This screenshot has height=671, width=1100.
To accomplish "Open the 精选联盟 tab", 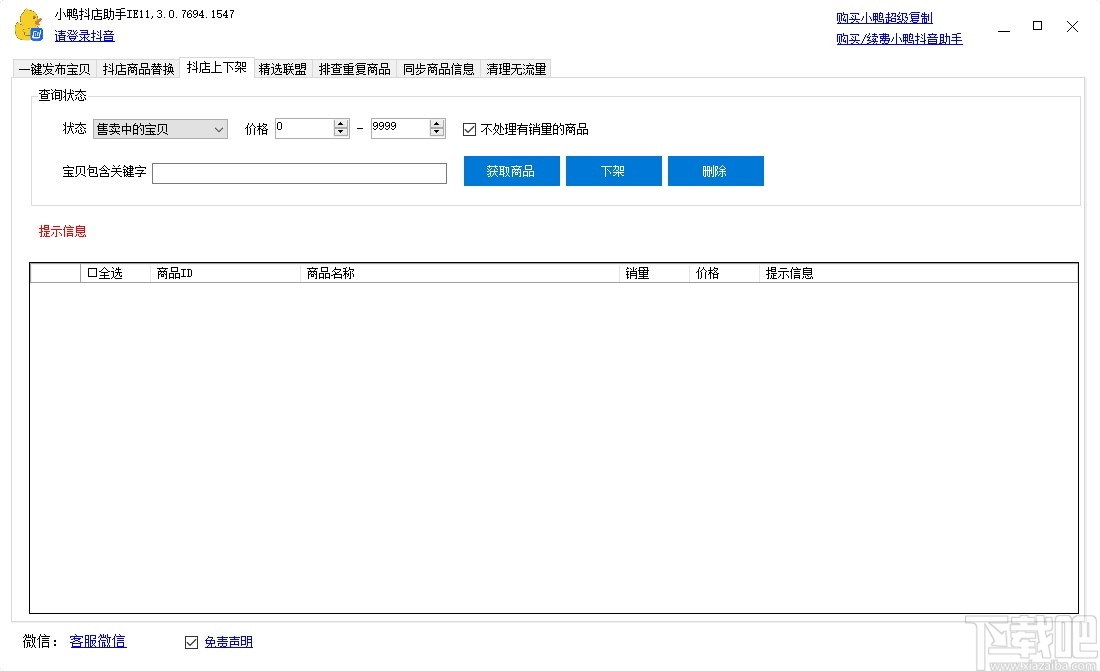I will 283,69.
